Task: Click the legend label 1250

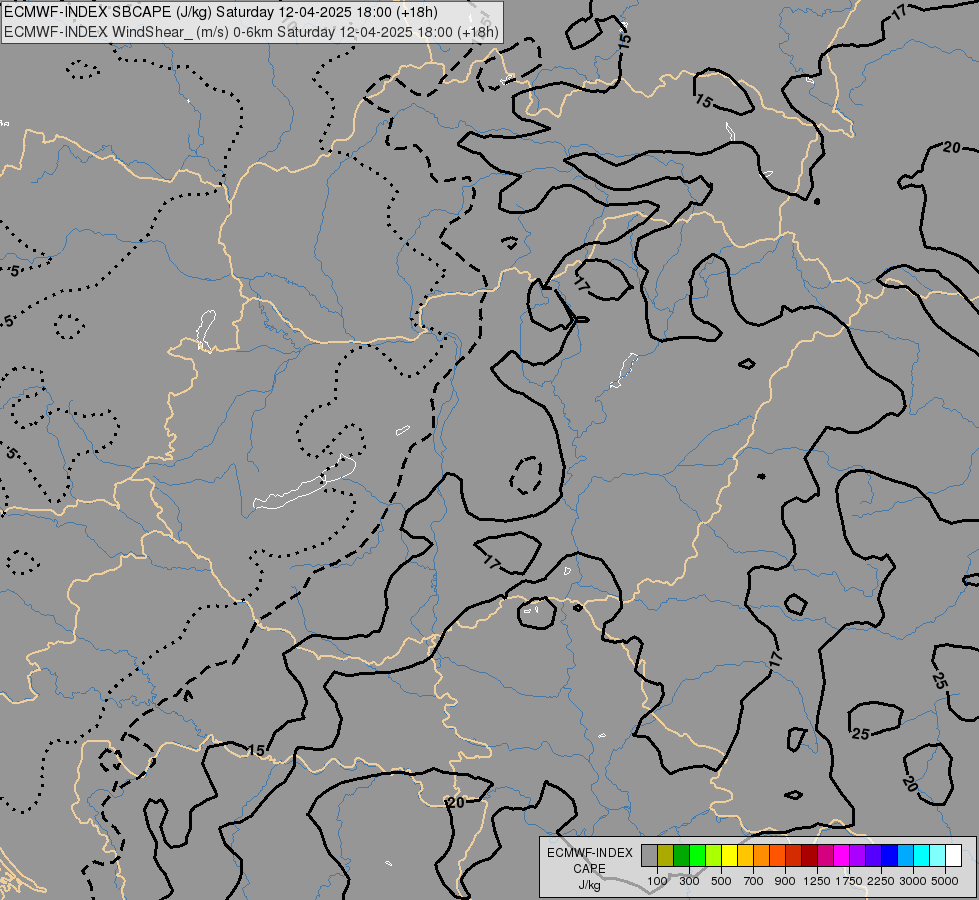Action: [x=817, y=881]
